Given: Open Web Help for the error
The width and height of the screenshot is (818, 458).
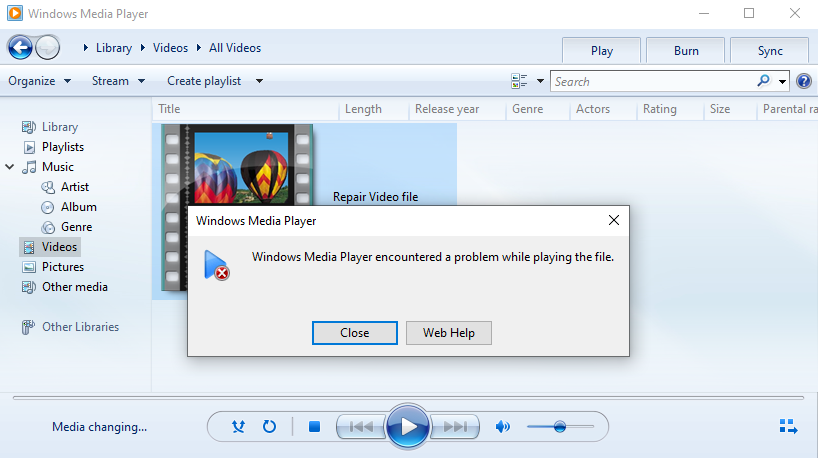Looking at the screenshot, I should click(449, 333).
